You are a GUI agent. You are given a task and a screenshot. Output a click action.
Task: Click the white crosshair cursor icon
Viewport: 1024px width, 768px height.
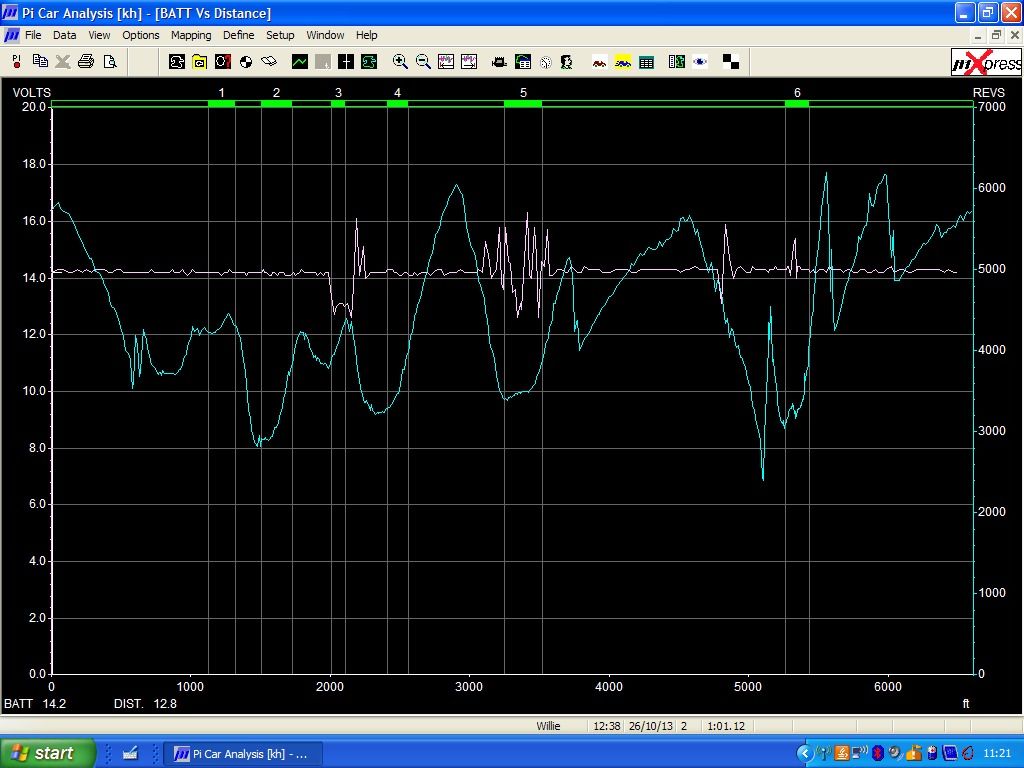[346, 61]
